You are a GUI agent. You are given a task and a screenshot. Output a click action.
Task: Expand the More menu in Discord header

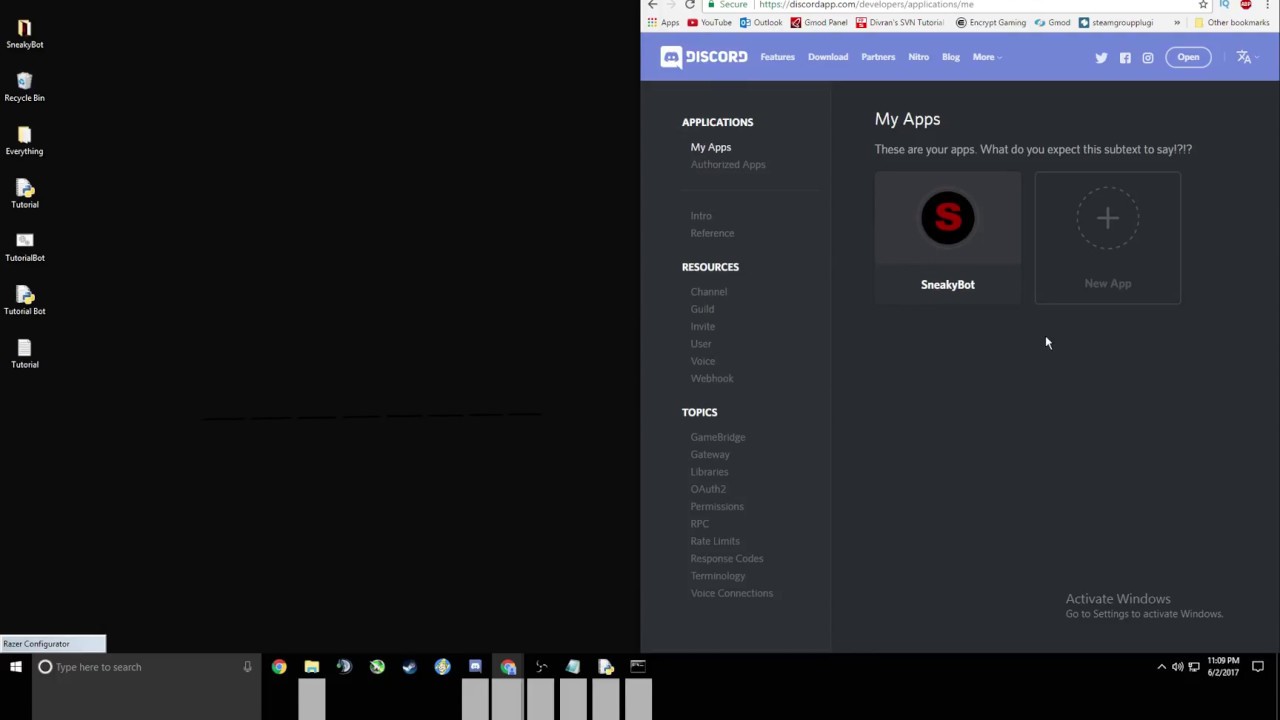[986, 57]
